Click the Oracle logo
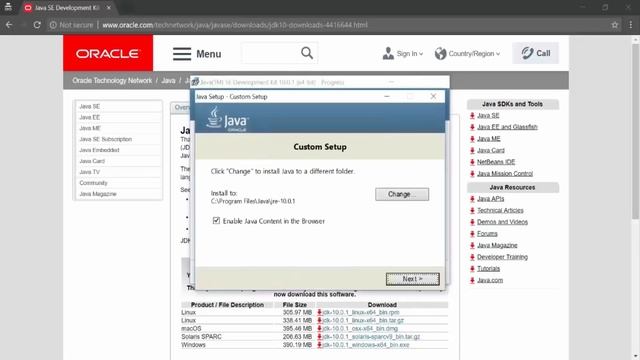The height and width of the screenshot is (360, 640). coord(108,53)
